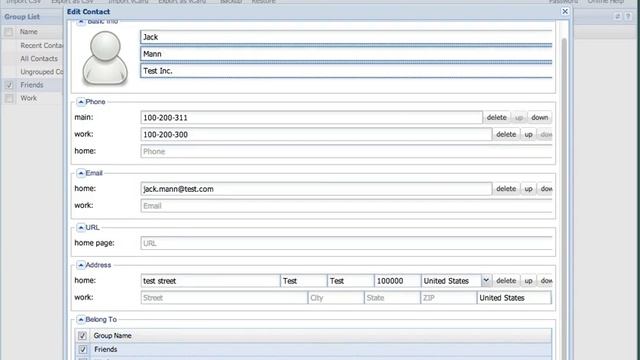This screenshot has height=360, width=640.
Task: Move the work phone number up
Action: [x=528, y=134]
